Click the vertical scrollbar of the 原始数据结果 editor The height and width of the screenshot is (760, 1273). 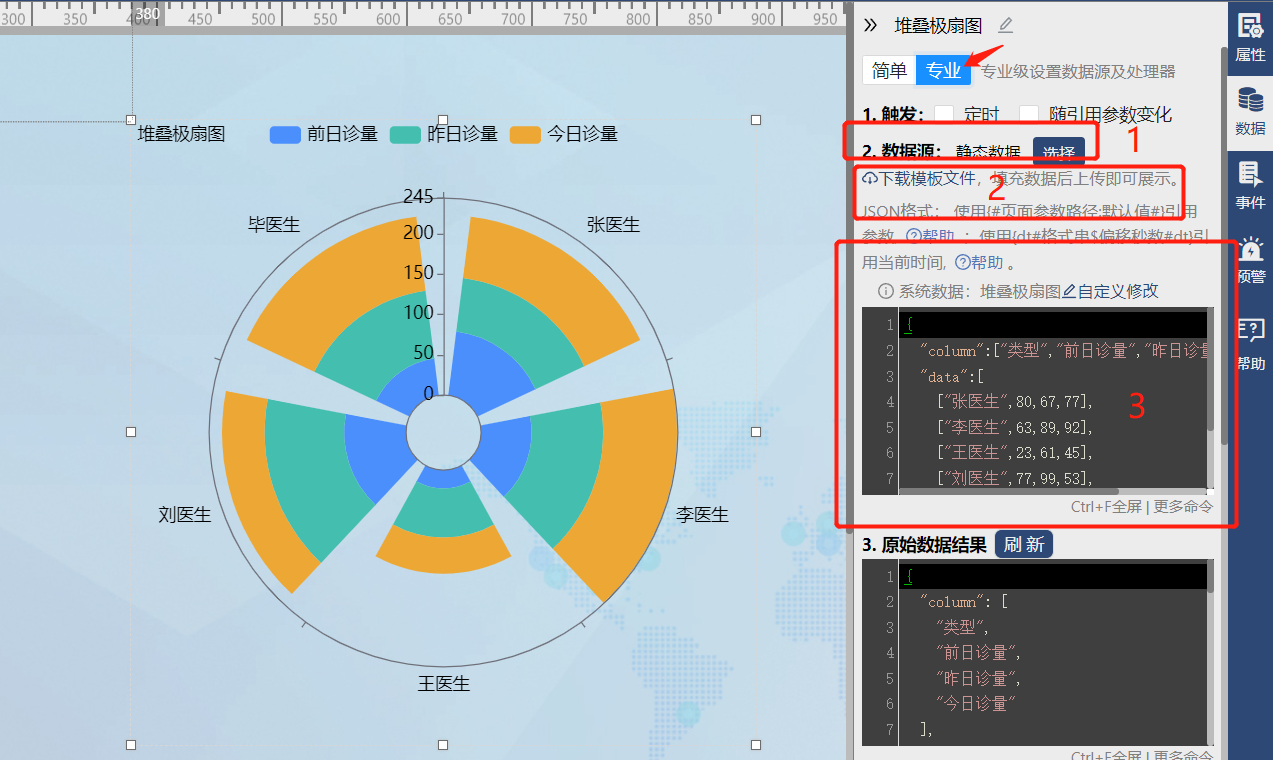pos(1211,576)
